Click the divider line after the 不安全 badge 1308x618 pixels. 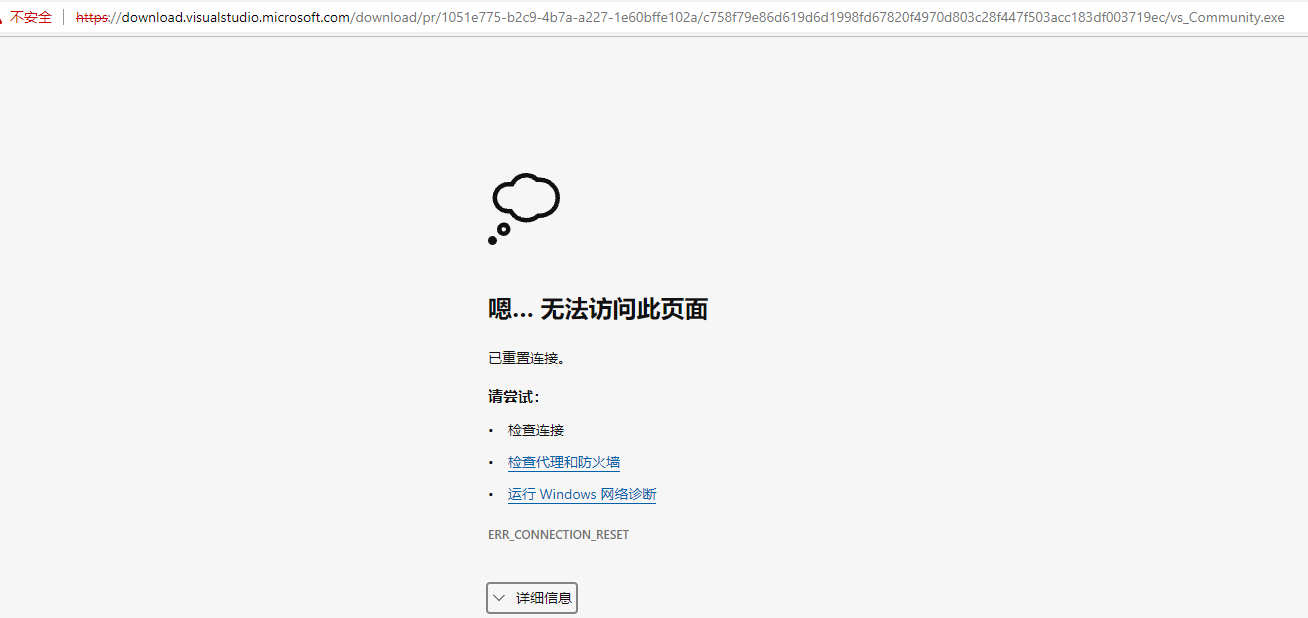(x=62, y=17)
